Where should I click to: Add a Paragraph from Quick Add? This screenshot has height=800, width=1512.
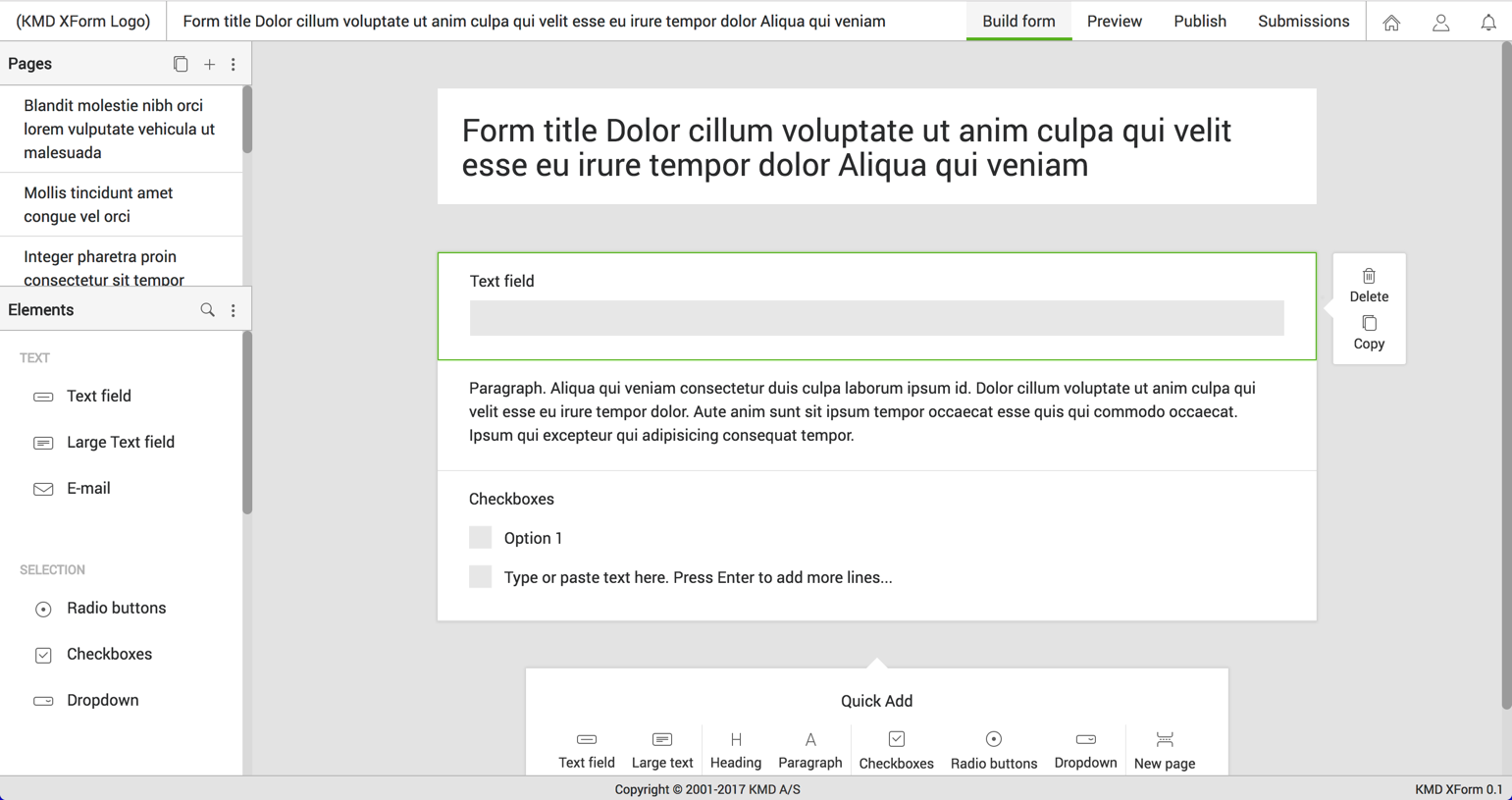[x=809, y=748]
